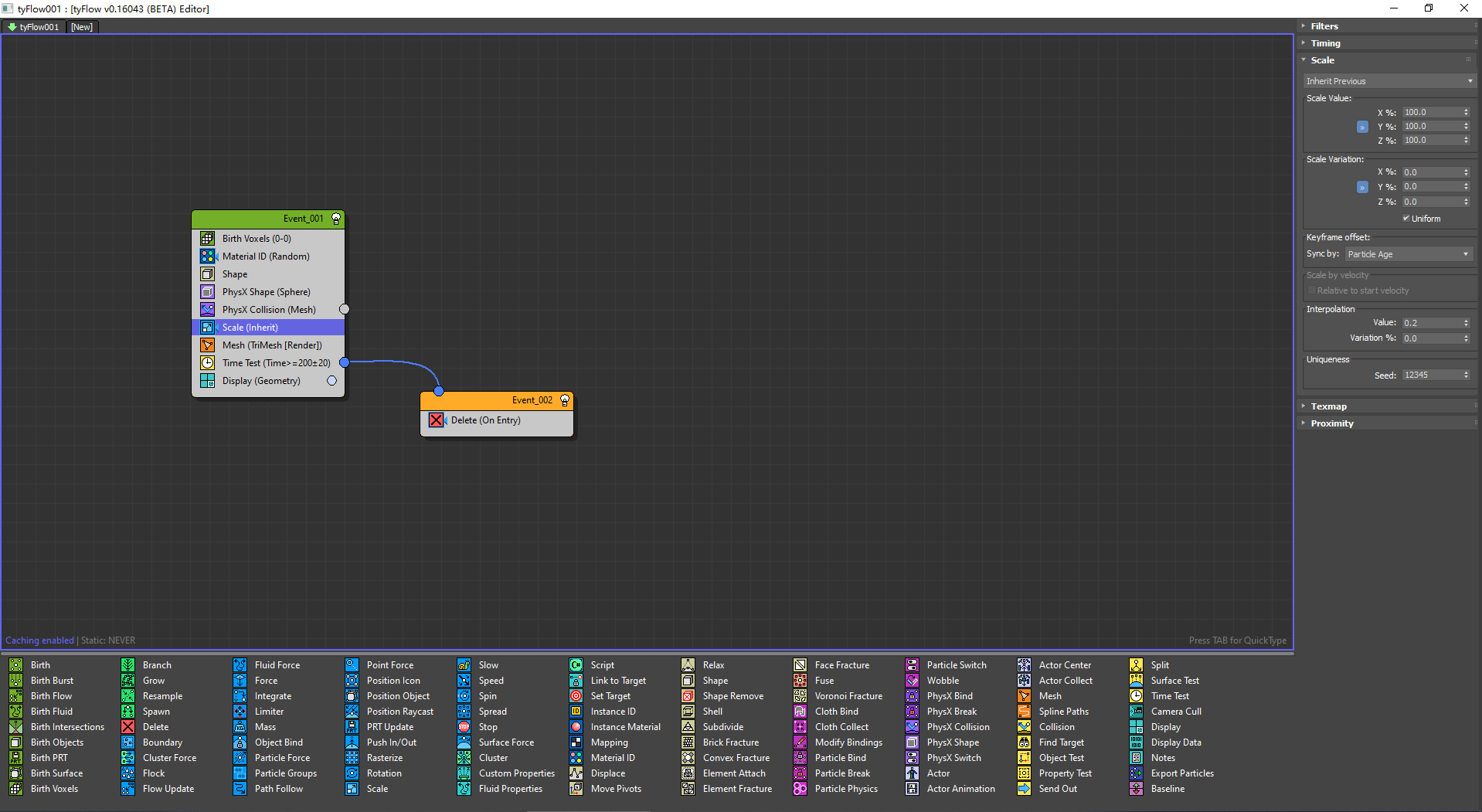
Task: Click the Birth Voxels icon in operator depot
Action: pyautogui.click(x=15, y=789)
